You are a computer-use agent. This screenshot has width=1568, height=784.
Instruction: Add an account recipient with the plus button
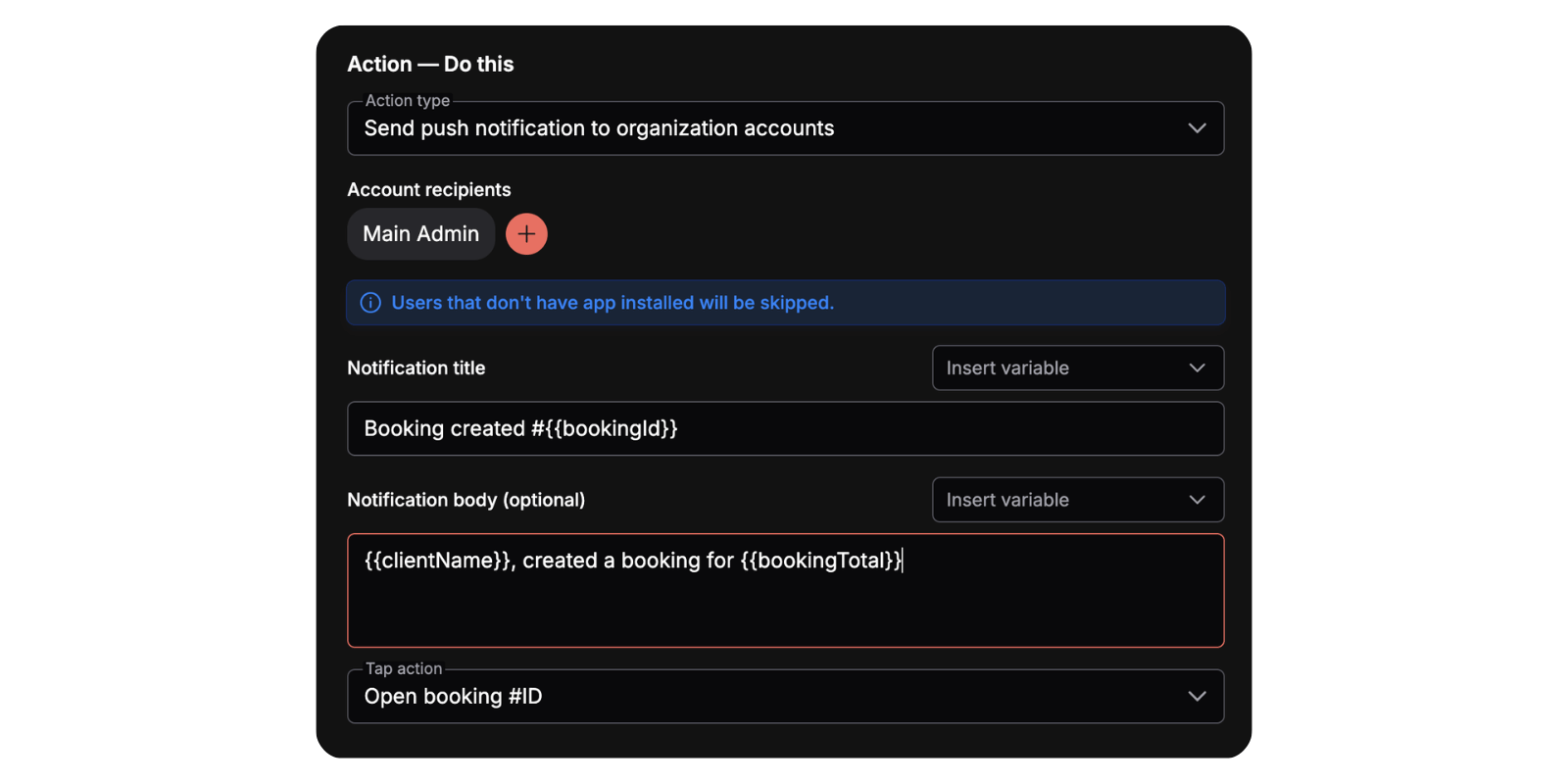click(x=526, y=234)
